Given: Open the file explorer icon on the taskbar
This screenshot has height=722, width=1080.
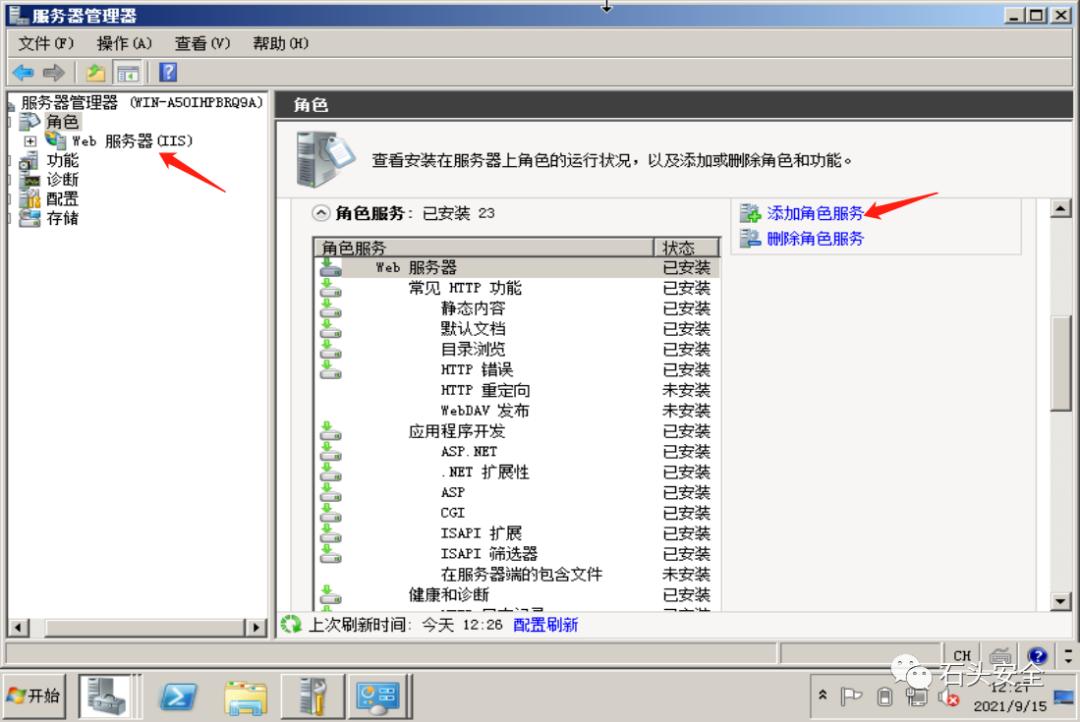Looking at the screenshot, I should coord(246,696).
